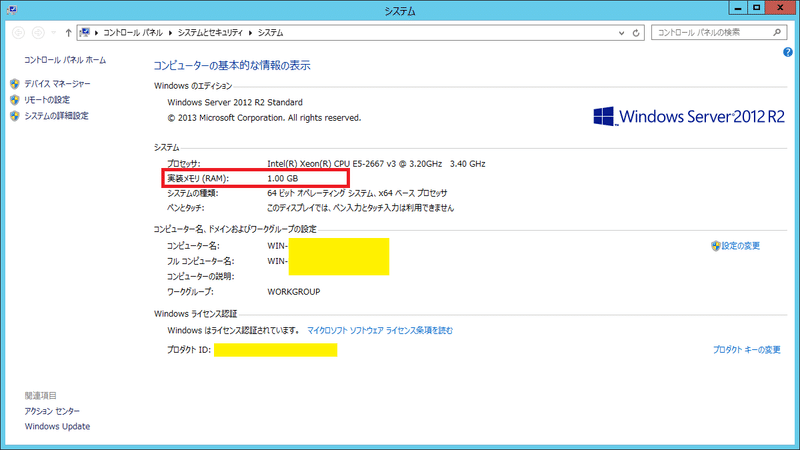
Task: Click the Forward navigation arrow
Action: 38,33
